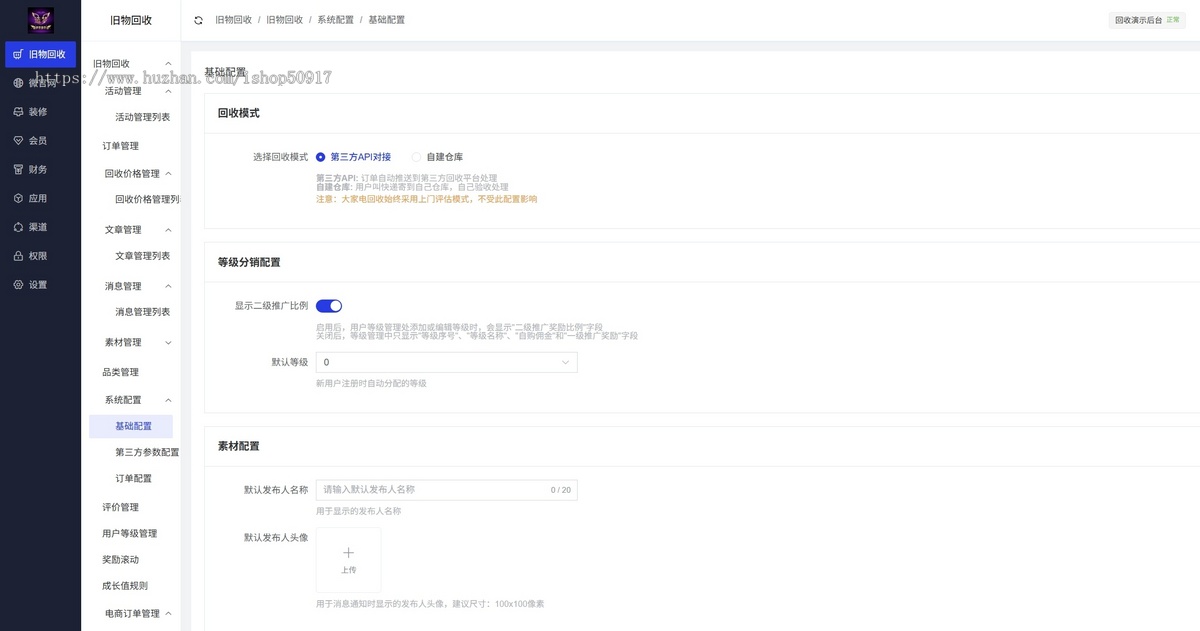Collapse the 消息管理 submenu
The height and width of the screenshot is (631, 1200).
pyautogui.click(x=168, y=286)
